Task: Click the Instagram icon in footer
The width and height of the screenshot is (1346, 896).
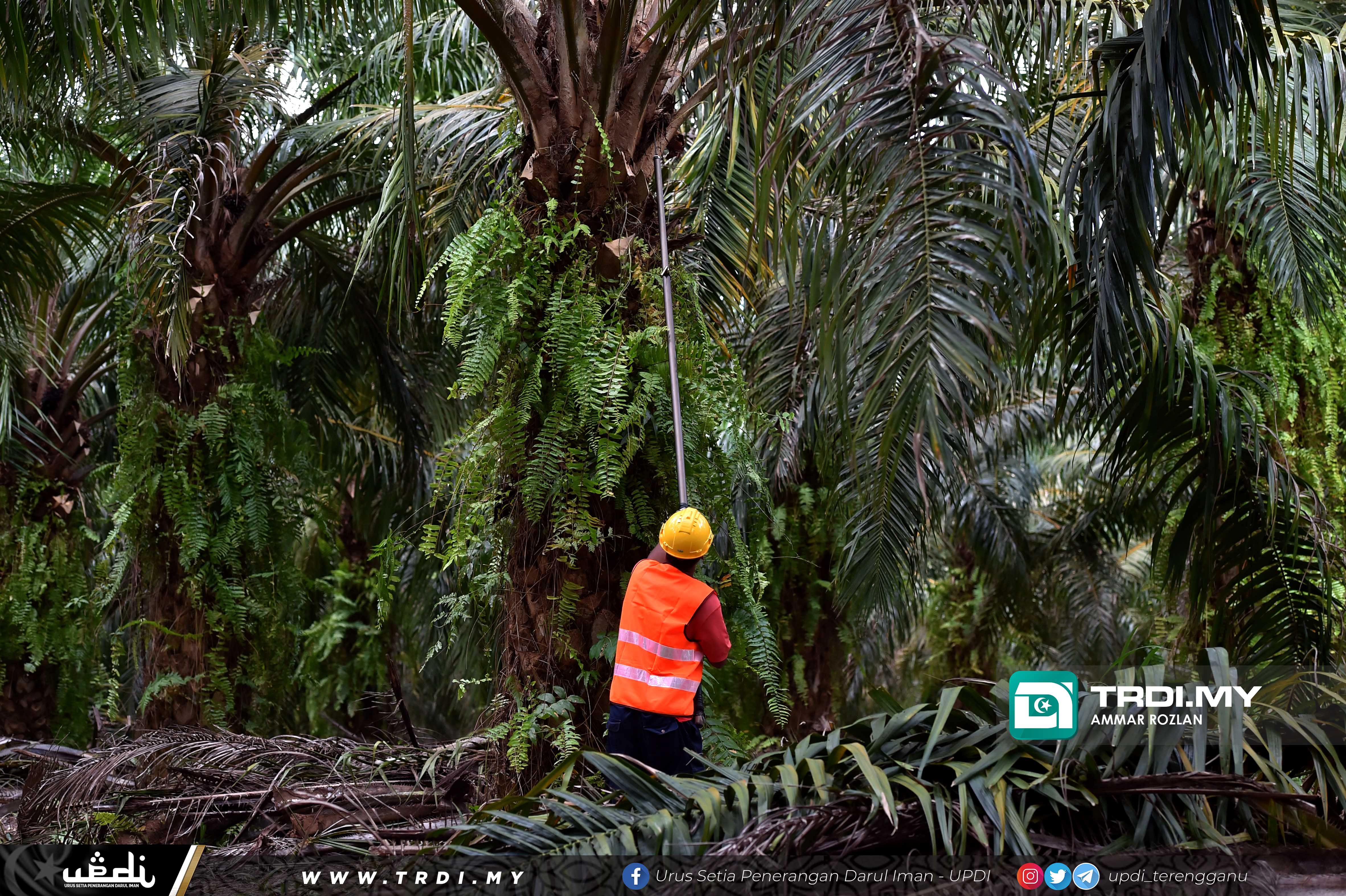Action: [x=1029, y=876]
